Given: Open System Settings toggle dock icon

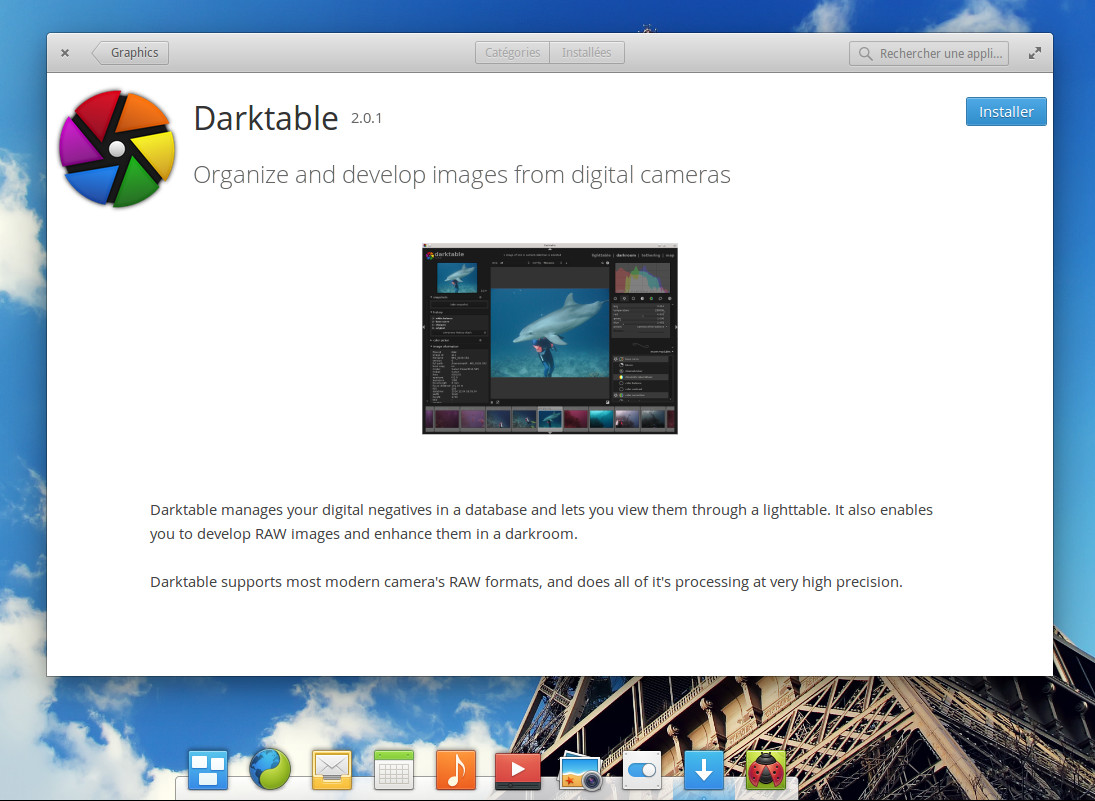Looking at the screenshot, I should 641,770.
